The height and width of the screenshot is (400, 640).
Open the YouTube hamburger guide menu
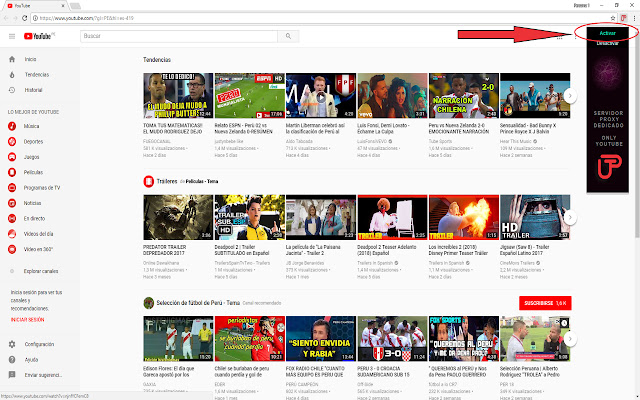click(x=12, y=36)
